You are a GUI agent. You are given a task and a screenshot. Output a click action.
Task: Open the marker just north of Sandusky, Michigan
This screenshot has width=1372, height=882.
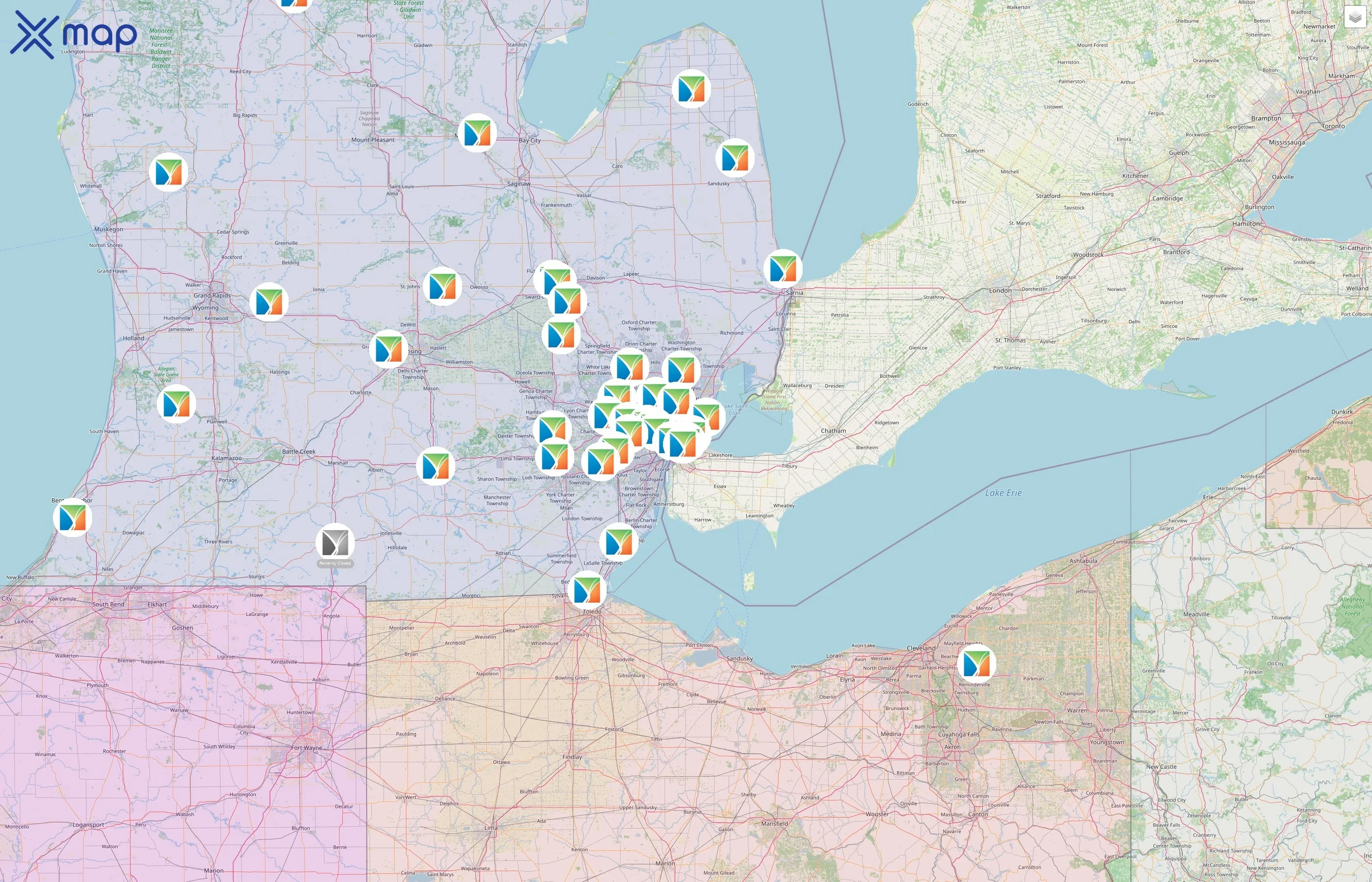(x=735, y=158)
